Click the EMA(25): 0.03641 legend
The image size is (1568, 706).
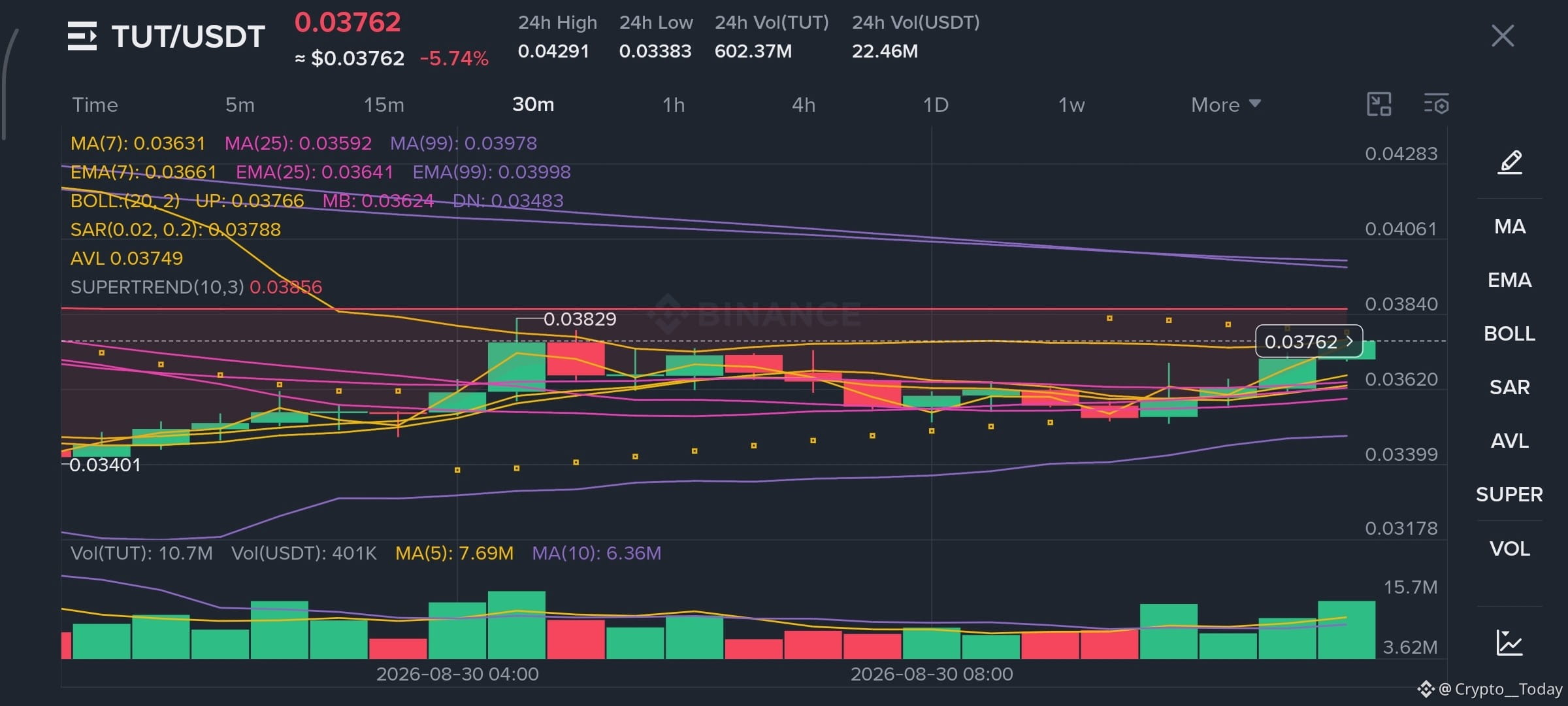pyautogui.click(x=314, y=172)
